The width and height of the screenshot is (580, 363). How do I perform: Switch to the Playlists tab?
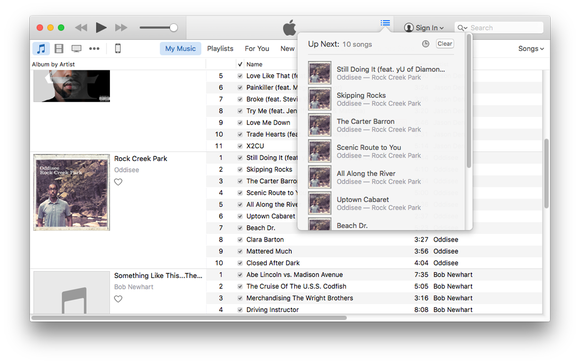coord(220,48)
